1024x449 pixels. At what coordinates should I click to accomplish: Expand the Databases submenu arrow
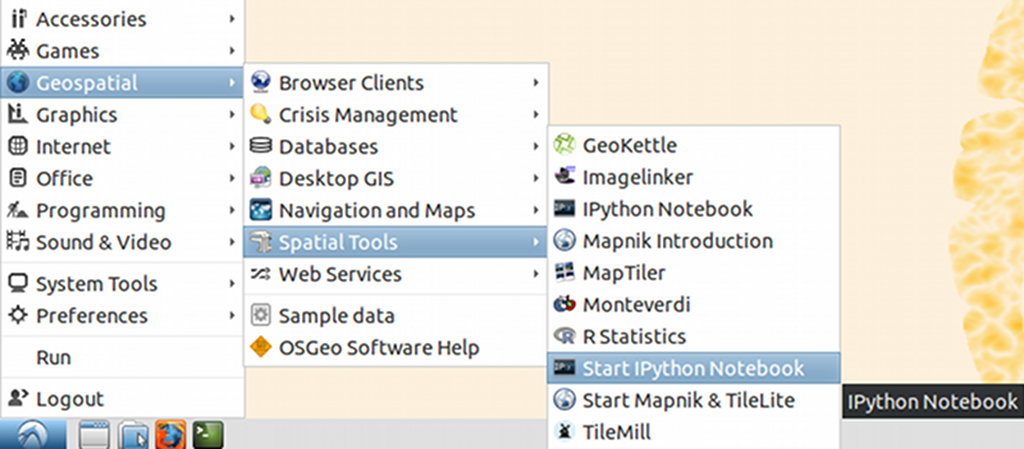tap(537, 147)
